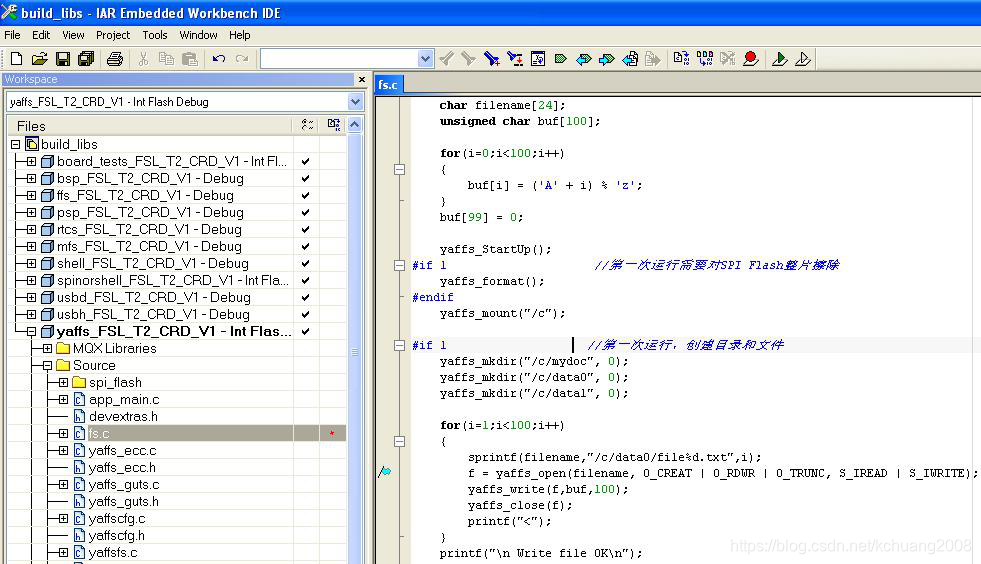Expand the app_main.c file node

point(63,399)
